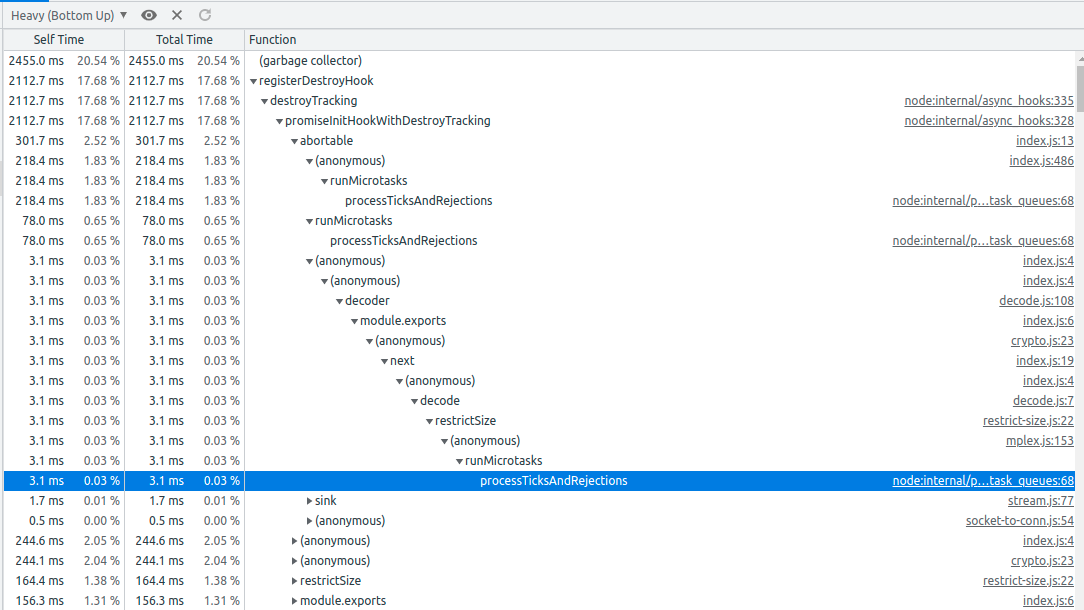Click the 301.7 ms self time value
1084x610 pixels.
click(39, 141)
